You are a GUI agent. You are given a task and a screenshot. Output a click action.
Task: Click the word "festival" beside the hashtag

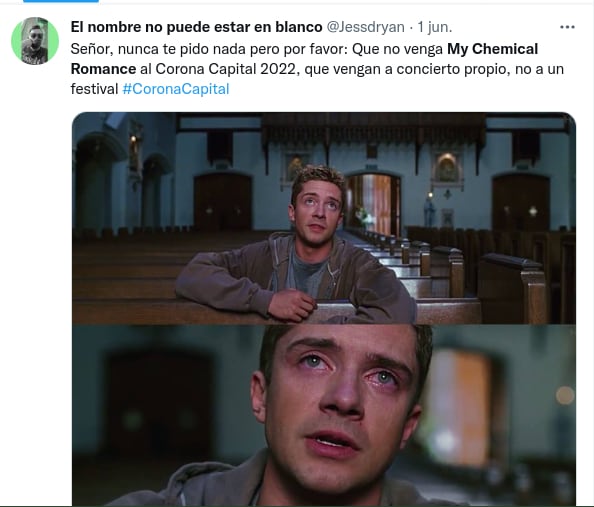[x=94, y=89]
